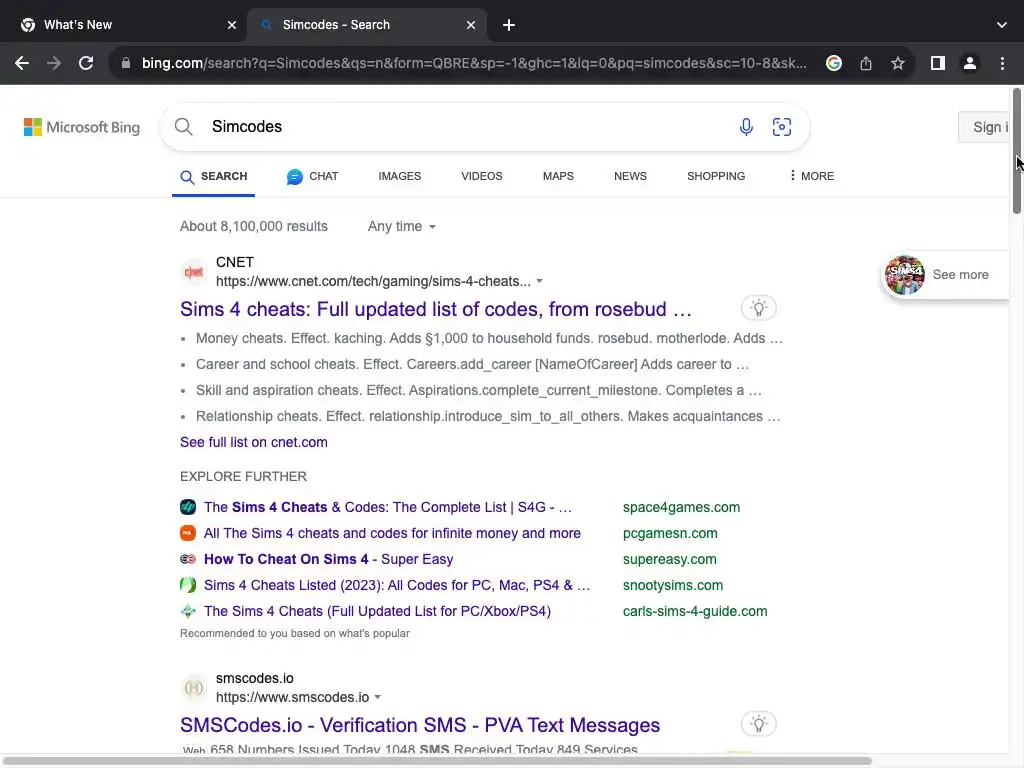1024x768 pixels.
Task: Open visual search camera icon
Action: (782, 127)
